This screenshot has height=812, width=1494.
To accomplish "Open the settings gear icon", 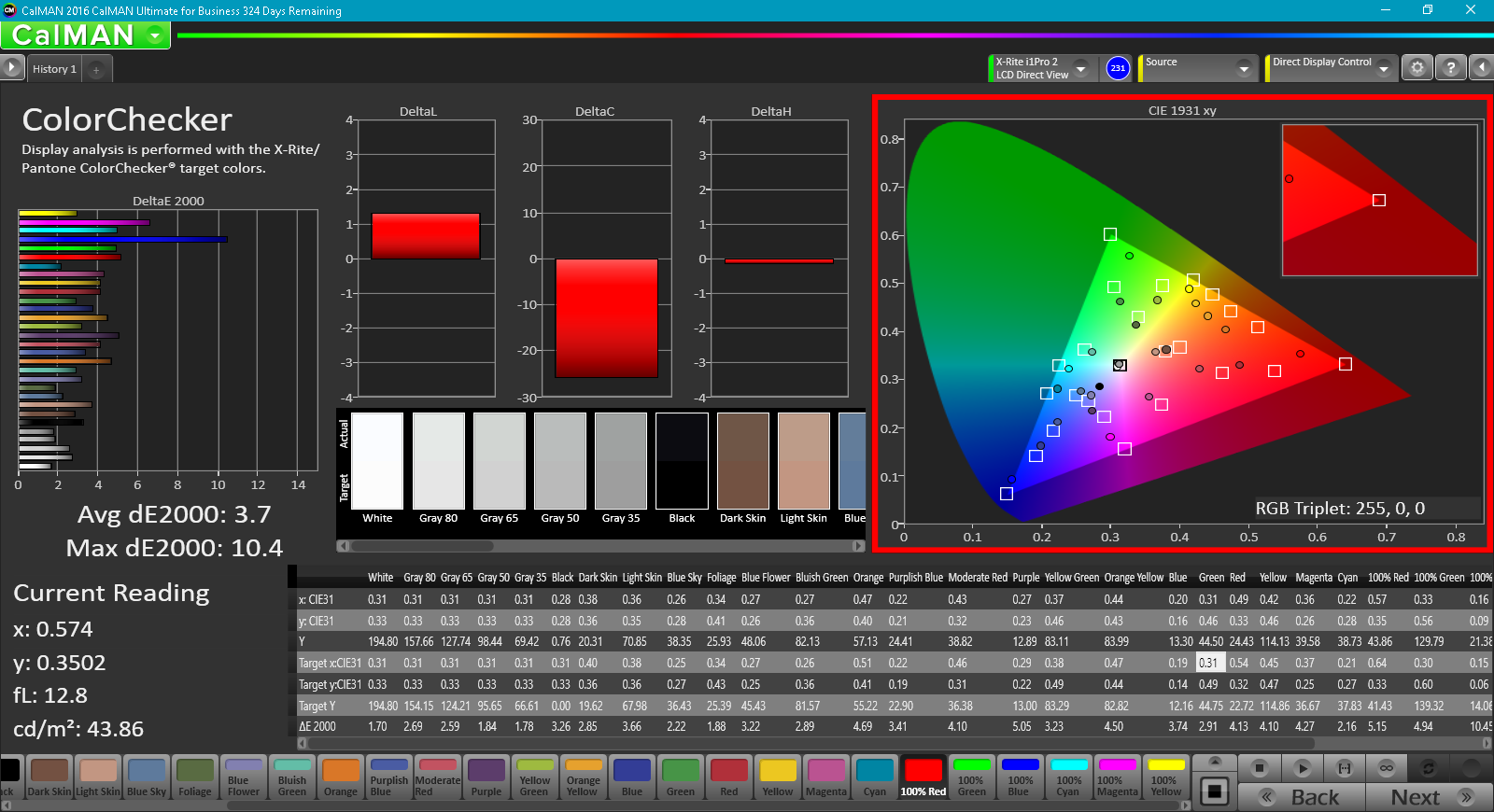I will point(1417,68).
